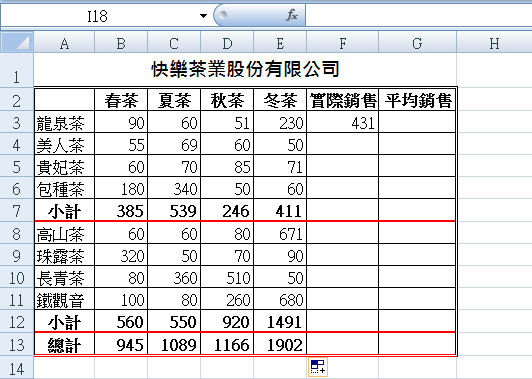
Task: Click the value 671 in 高山茶 row
Action: pyautogui.click(x=280, y=233)
